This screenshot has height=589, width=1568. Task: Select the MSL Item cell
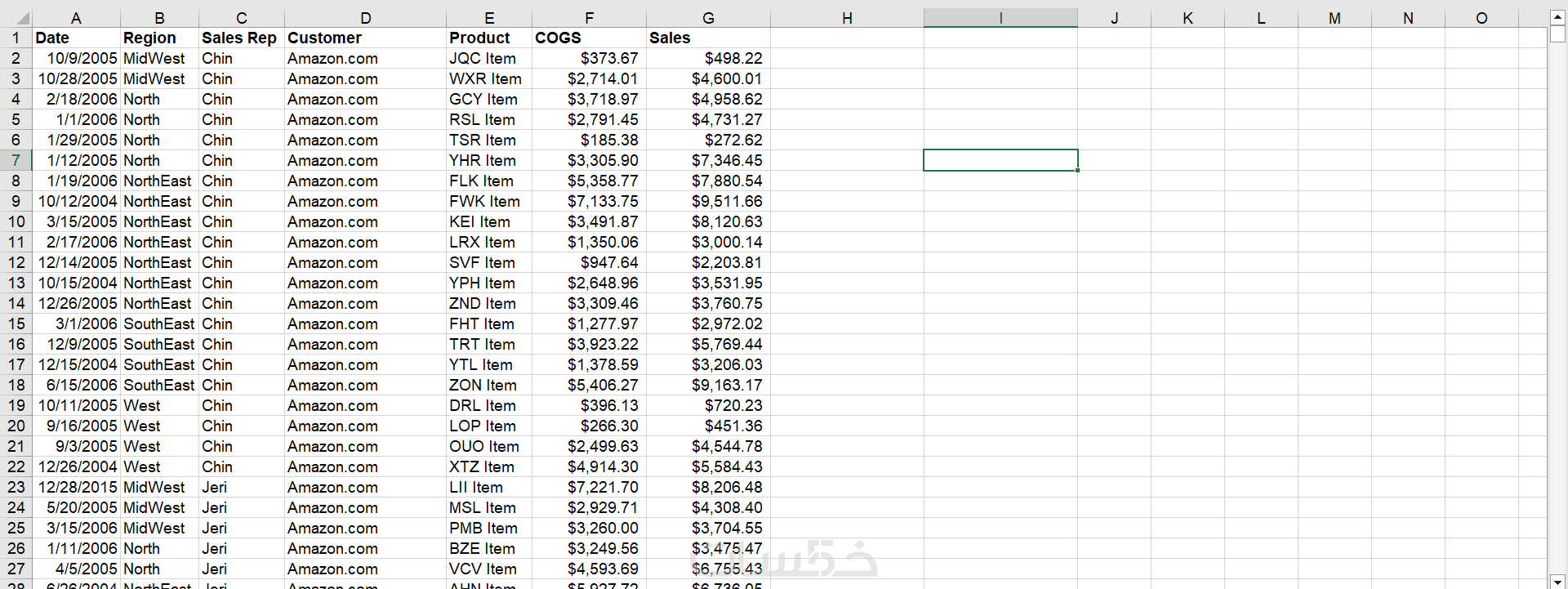click(489, 507)
